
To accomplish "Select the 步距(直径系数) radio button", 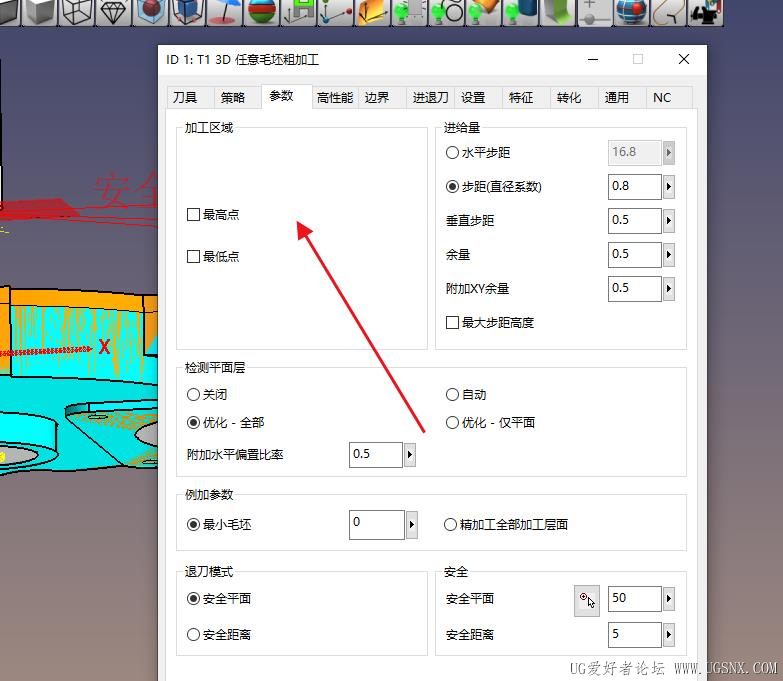I will click(x=452, y=187).
